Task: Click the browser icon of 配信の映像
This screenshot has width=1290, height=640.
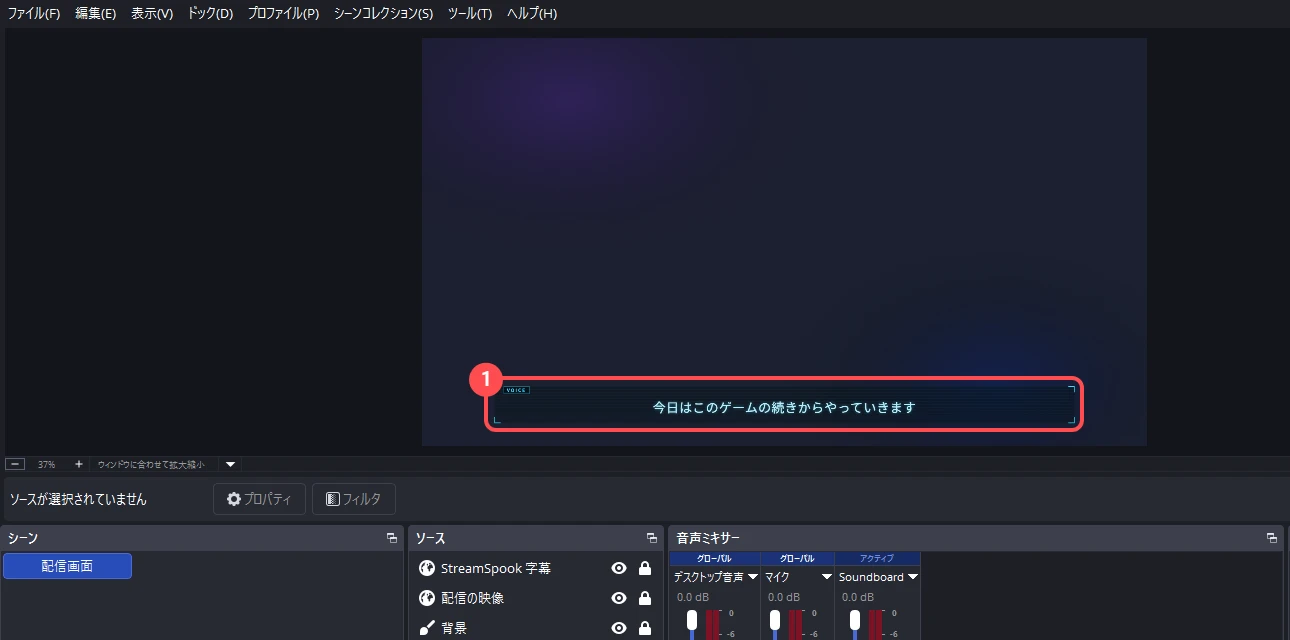Action: [427, 598]
